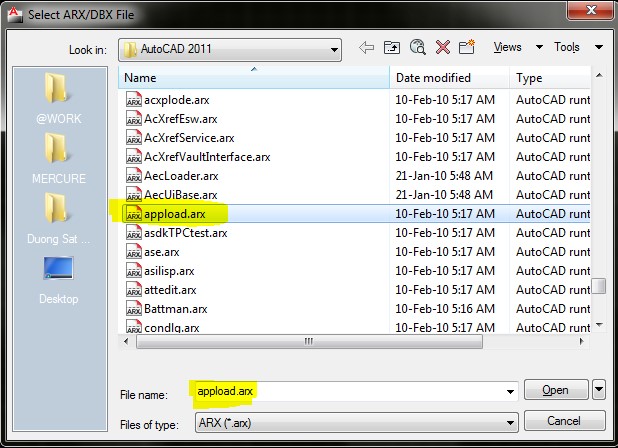Click the ARX icon of acxplode.arx
618x448 pixels.
coord(134,99)
